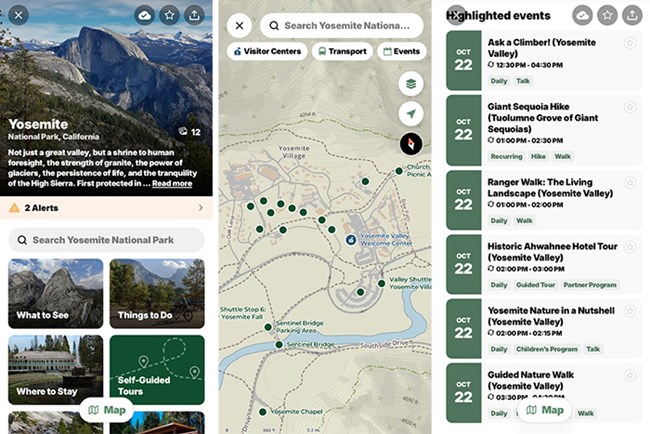
Task: Favorite Yosemite with the star icon on photo
Action: coord(169,15)
